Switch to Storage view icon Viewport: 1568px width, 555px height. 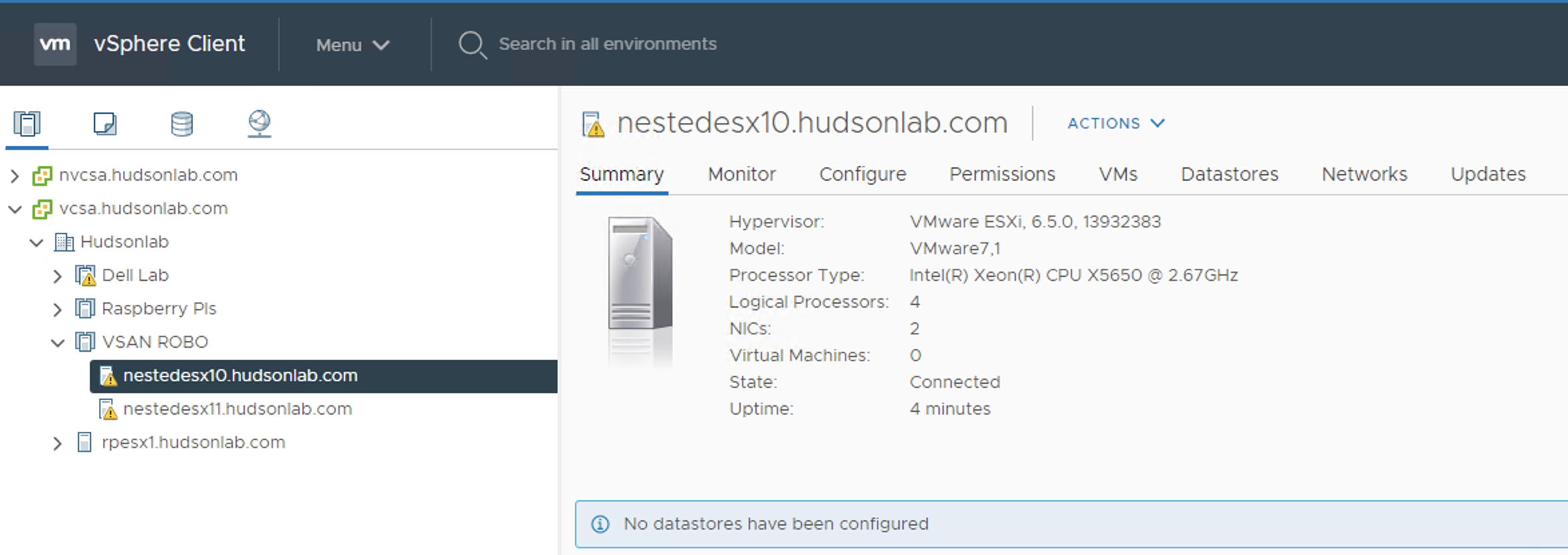coord(182,124)
